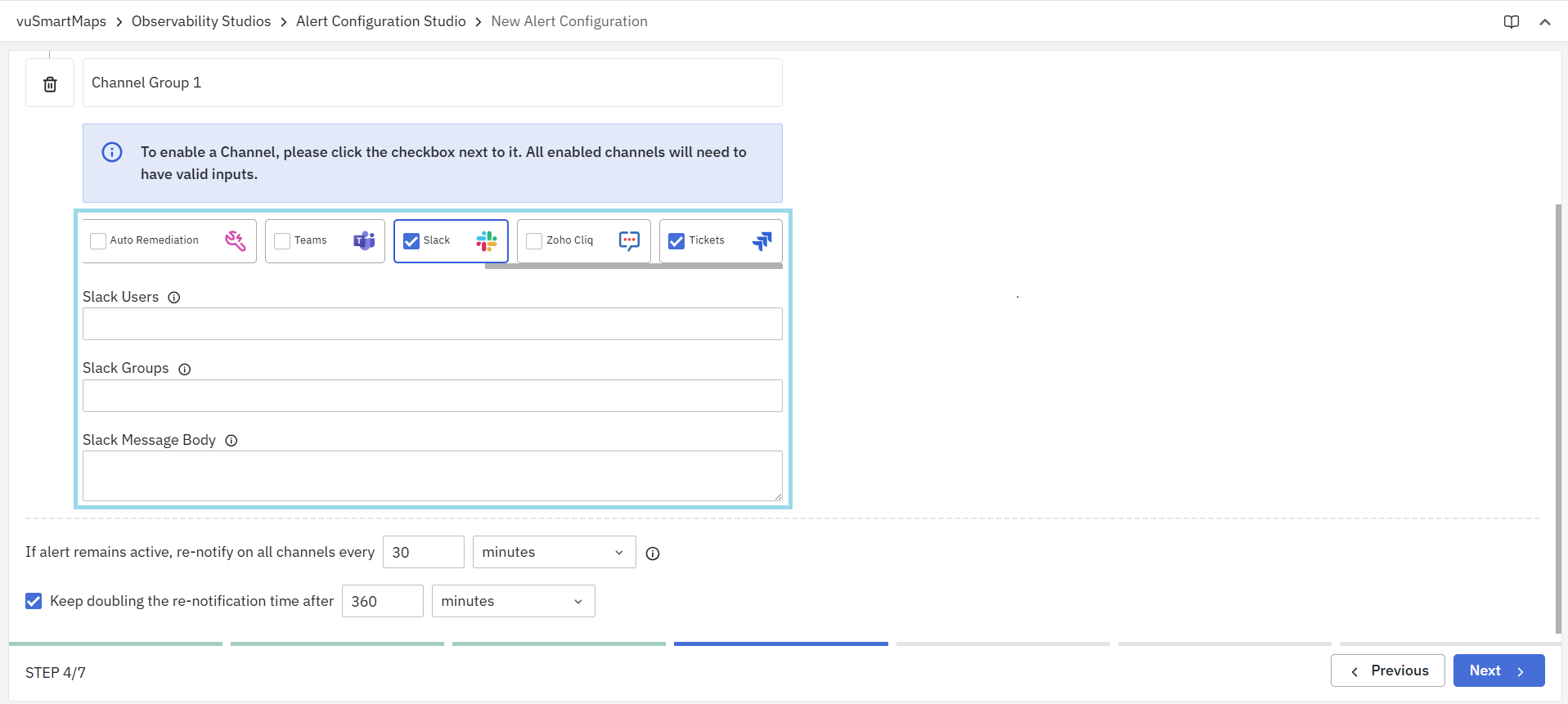The height and width of the screenshot is (704, 1568).
Task: Open the doubling time minutes dropdown
Action: coord(513,602)
